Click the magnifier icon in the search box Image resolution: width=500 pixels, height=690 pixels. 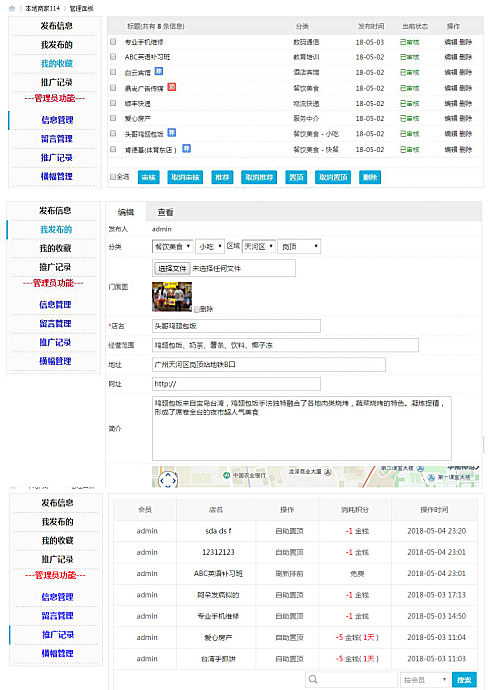click(313, 679)
